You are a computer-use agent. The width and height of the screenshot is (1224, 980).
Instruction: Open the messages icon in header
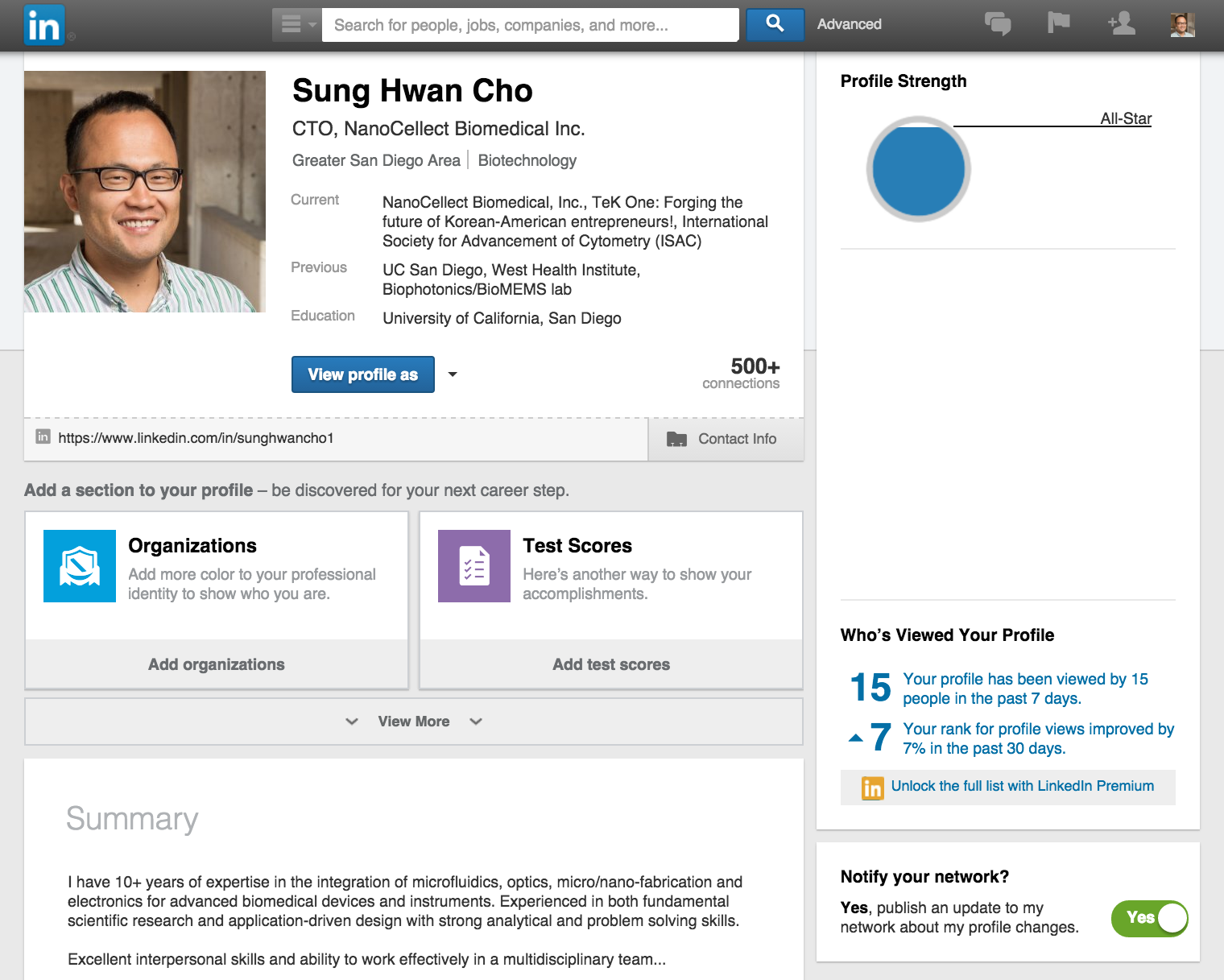tap(998, 24)
